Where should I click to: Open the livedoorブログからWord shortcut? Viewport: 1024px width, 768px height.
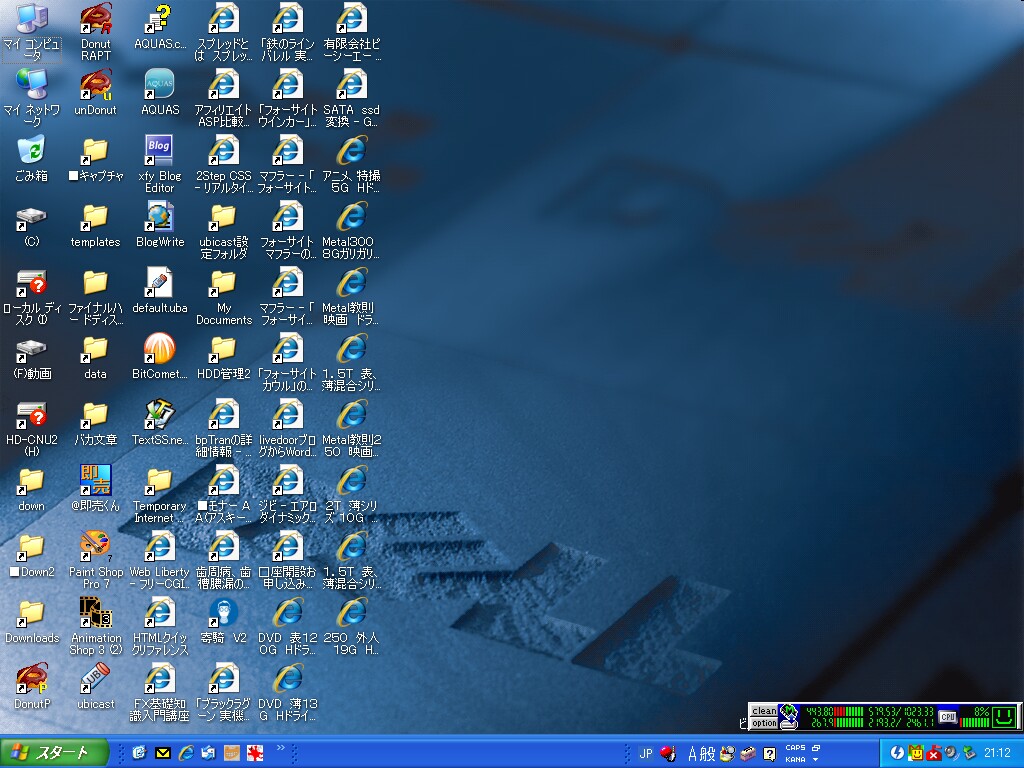[287, 429]
